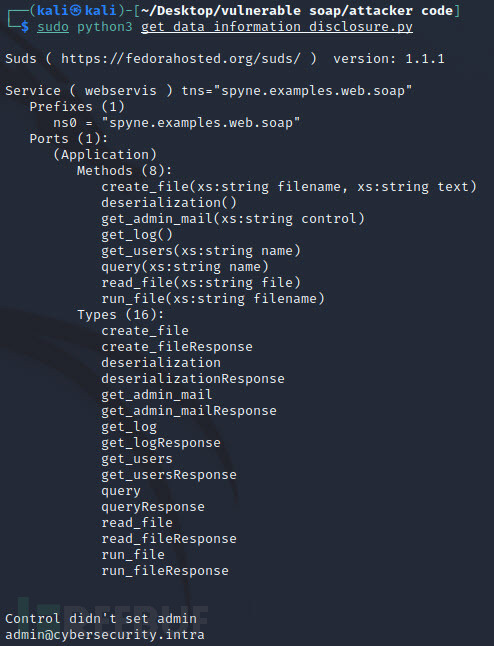Click the fedorahosted.org suds URL
Image resolution: width=494 pixels, height=646 pixels.
pos(181,59)
